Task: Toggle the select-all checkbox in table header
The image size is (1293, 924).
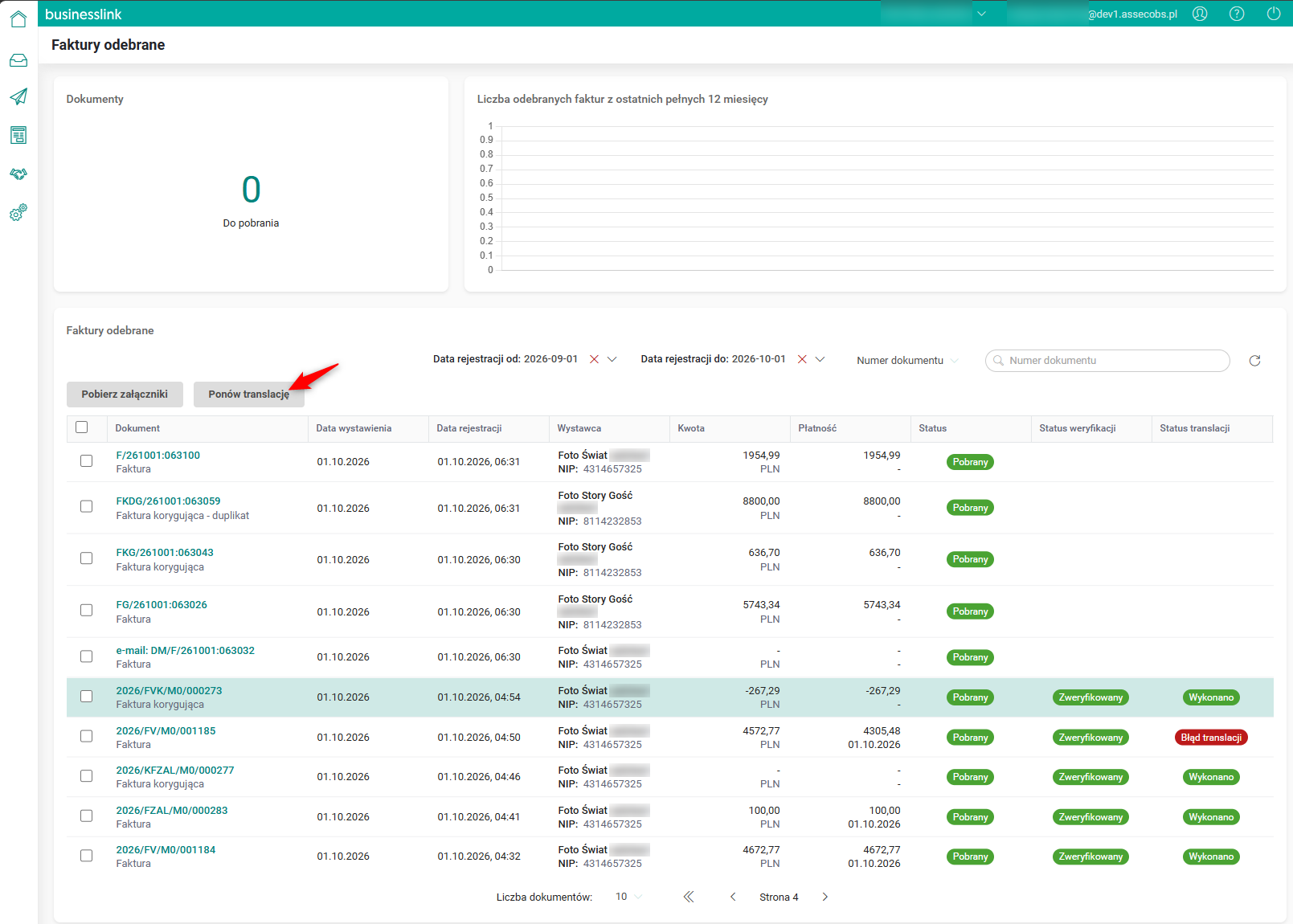Action: coord(82,427)
